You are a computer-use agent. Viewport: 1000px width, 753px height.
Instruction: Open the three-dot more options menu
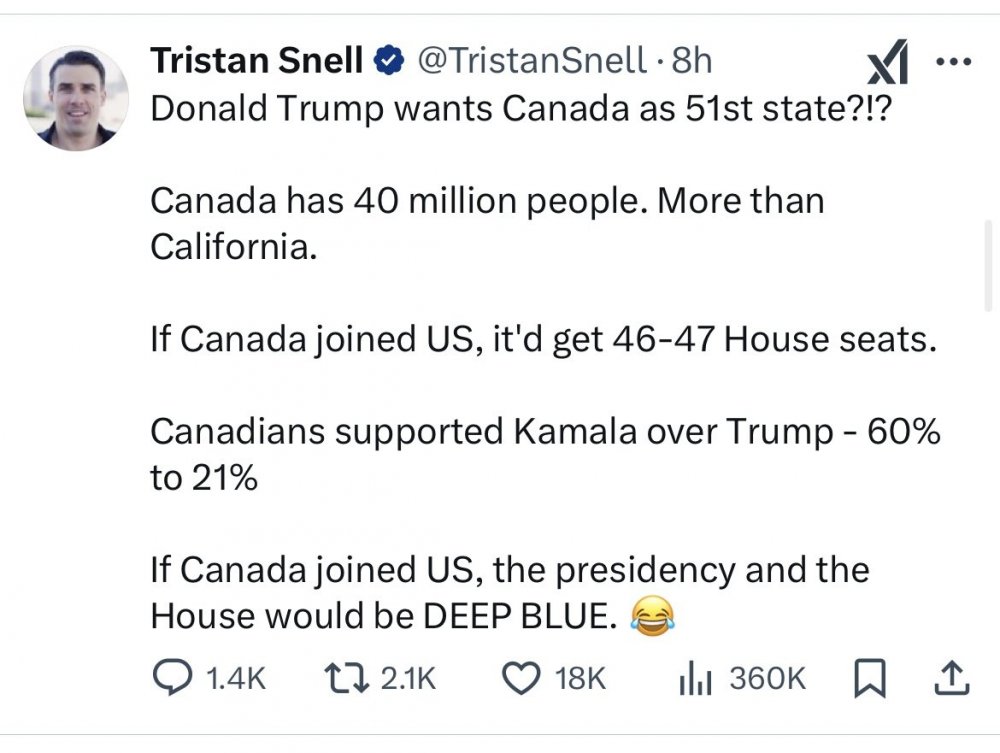951,60
